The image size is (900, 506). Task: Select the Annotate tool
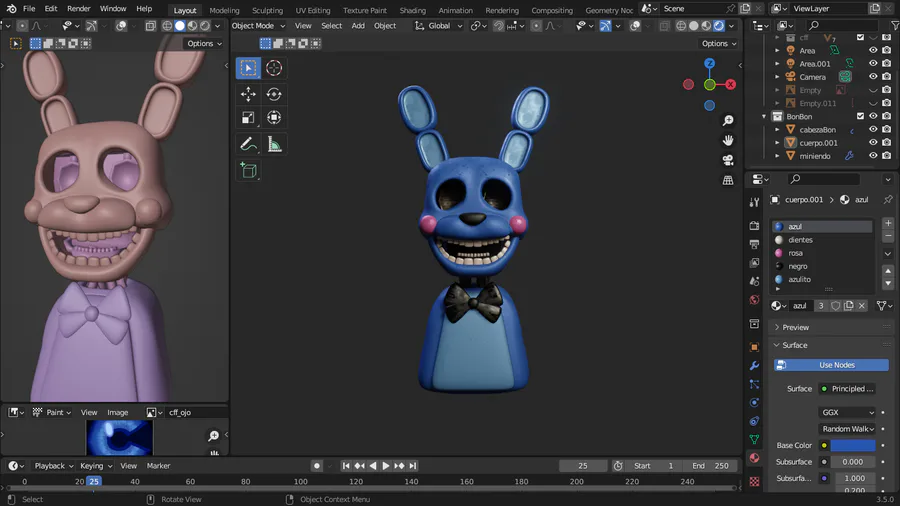click(x=248, y=145)
